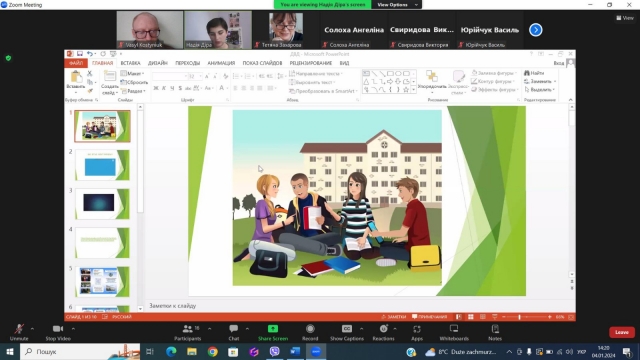This screenshot has height=360, width=640.
Task: Click the Упорядочить arrange icon
Action: (431, 77)
